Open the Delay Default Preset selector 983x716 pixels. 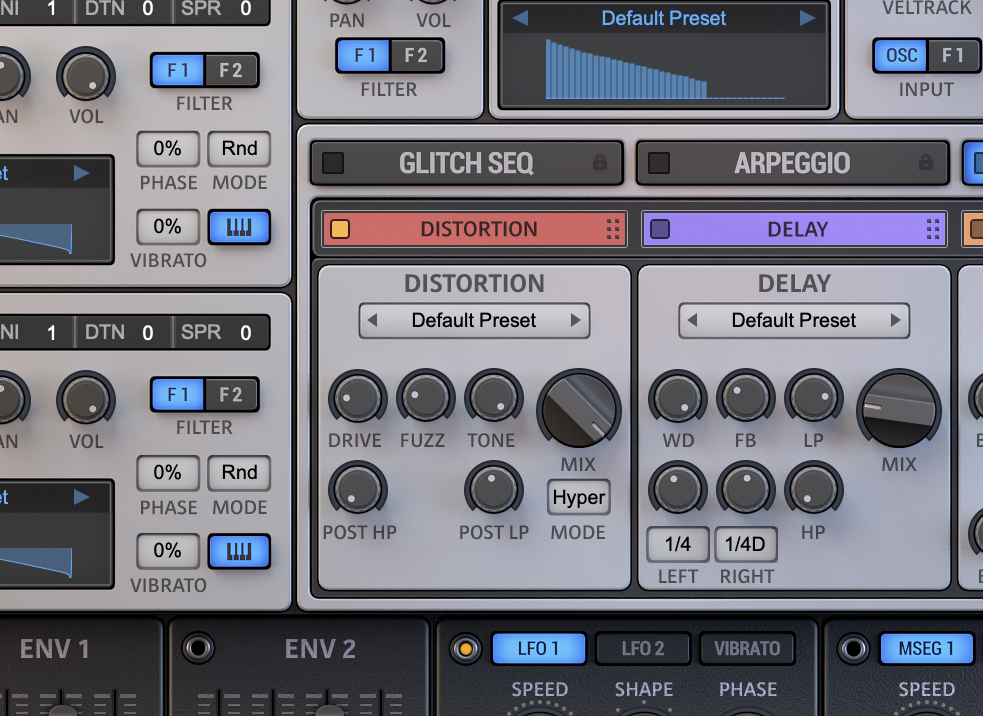[794, 321]
